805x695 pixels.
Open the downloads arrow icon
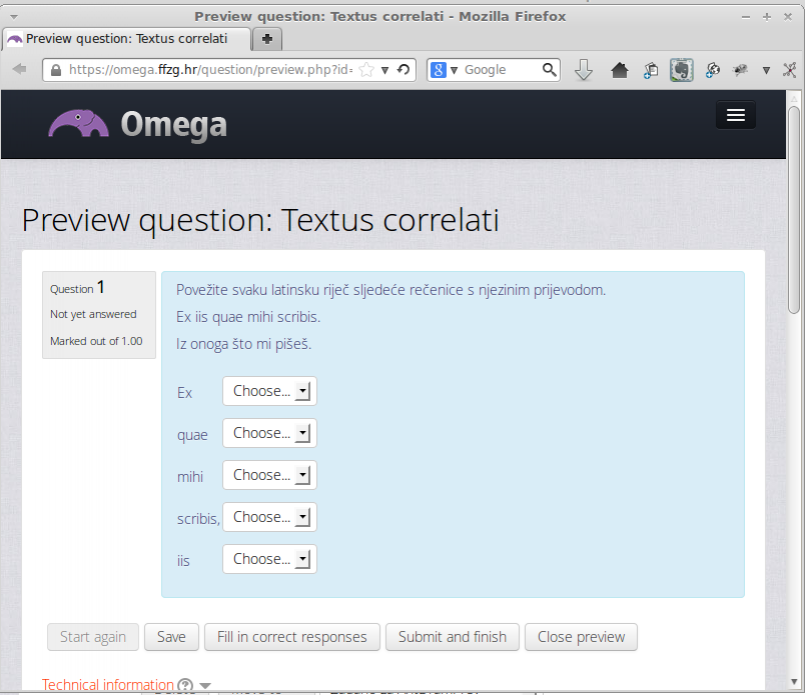tap(583, 70)
